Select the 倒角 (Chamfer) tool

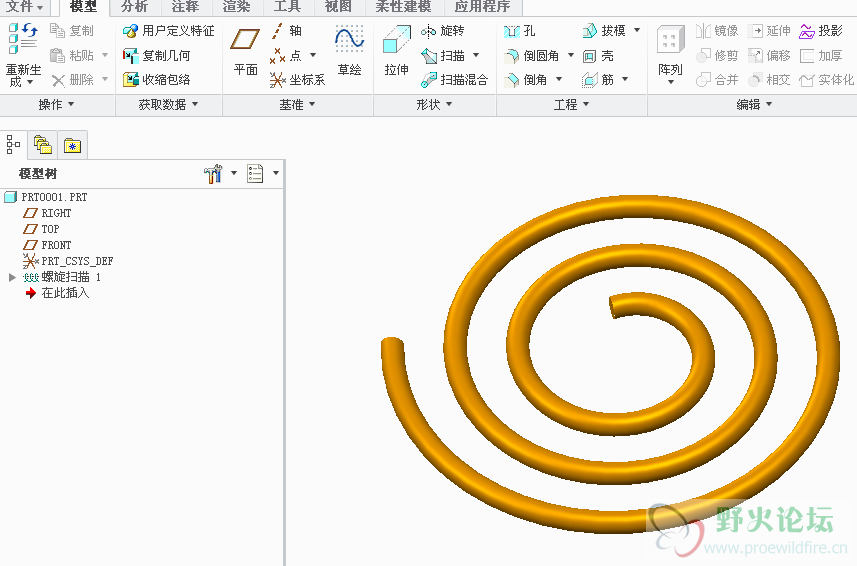pyautogui.click(x=525, y=80)
